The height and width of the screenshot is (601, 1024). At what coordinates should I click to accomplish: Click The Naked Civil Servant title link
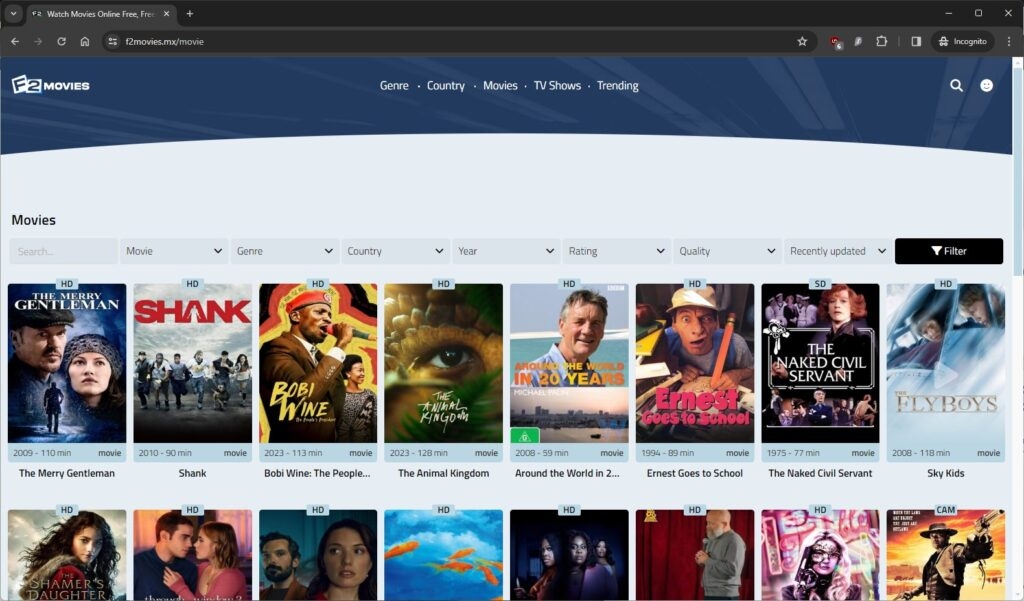(820, 473)
